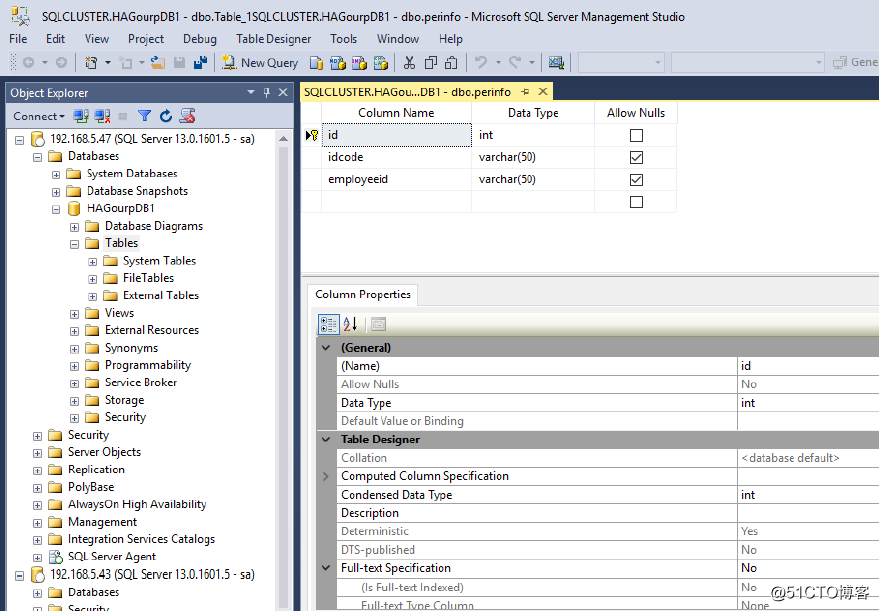
Task: Open the View menu
Action: [96, 39]
